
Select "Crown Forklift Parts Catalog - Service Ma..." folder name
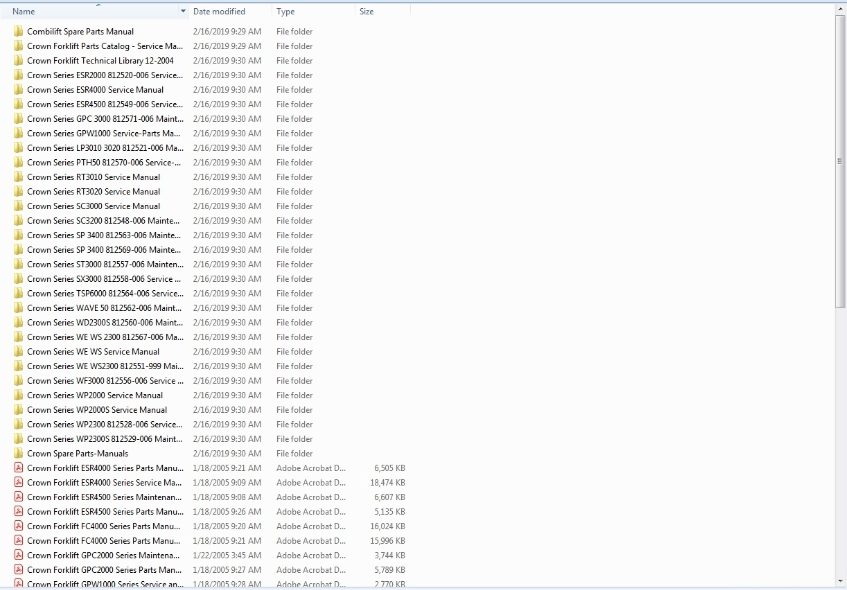coord(105,46)
